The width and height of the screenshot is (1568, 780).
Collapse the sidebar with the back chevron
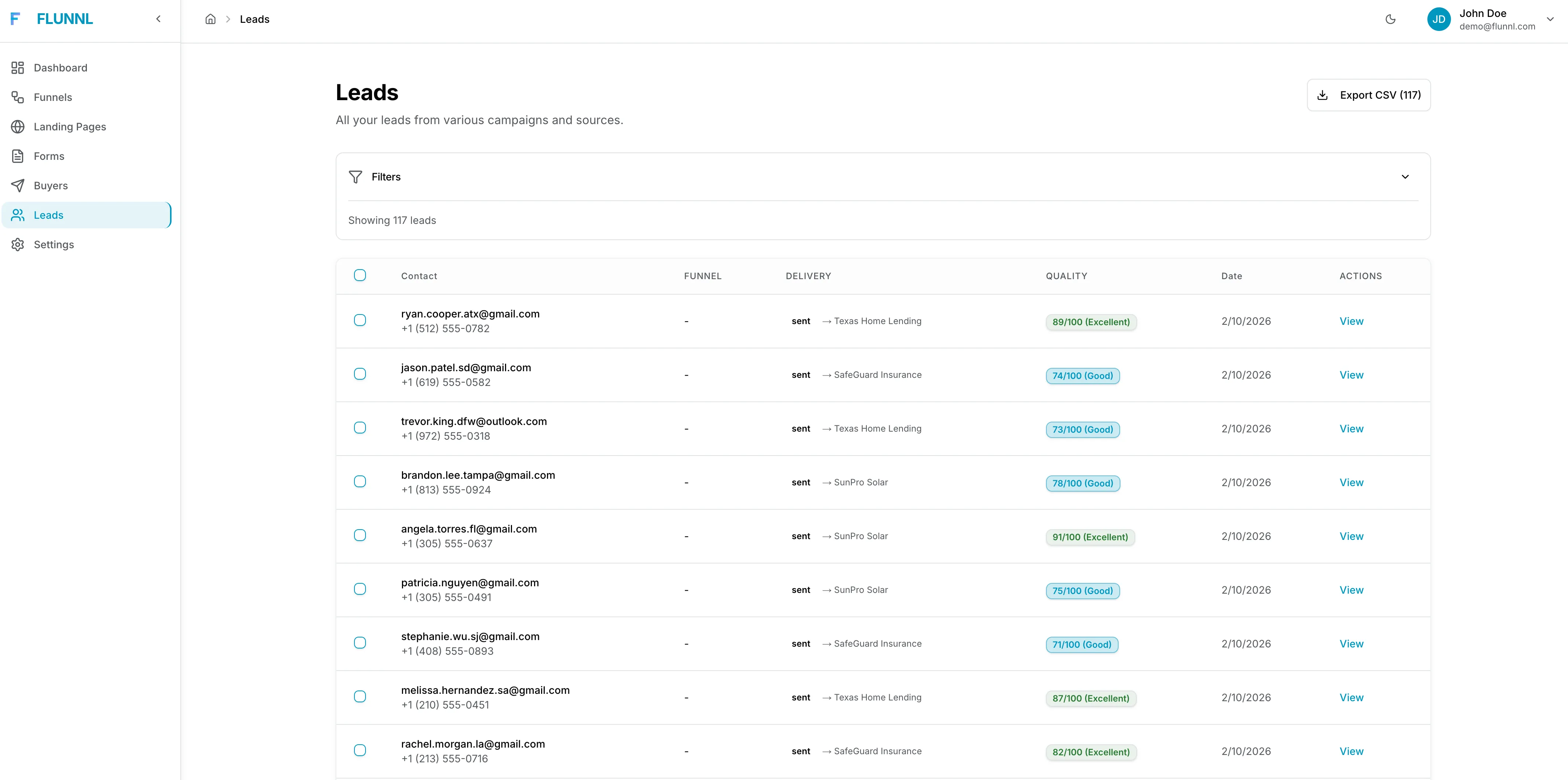coord(158,19)
